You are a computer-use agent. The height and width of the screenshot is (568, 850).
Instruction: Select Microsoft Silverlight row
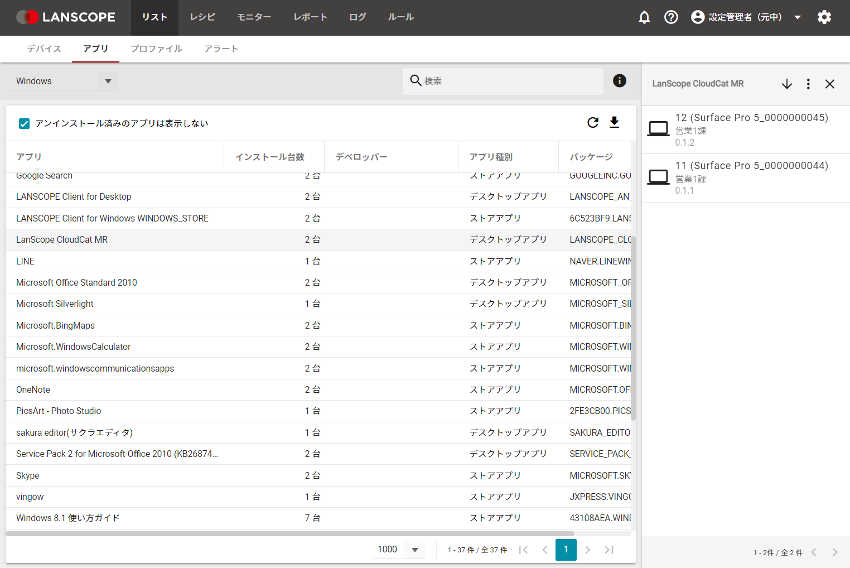318,304
